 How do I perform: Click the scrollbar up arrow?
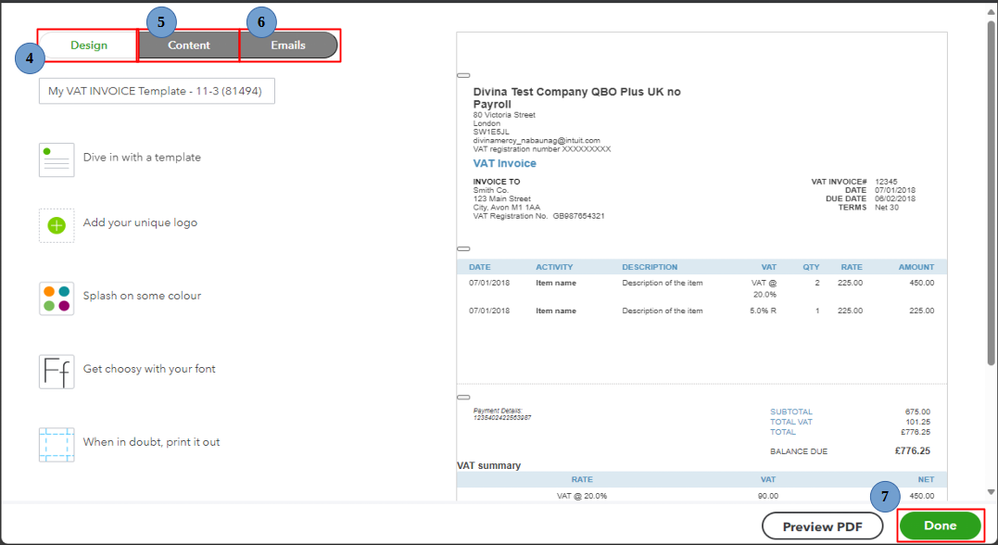click(x=990, y=10)
